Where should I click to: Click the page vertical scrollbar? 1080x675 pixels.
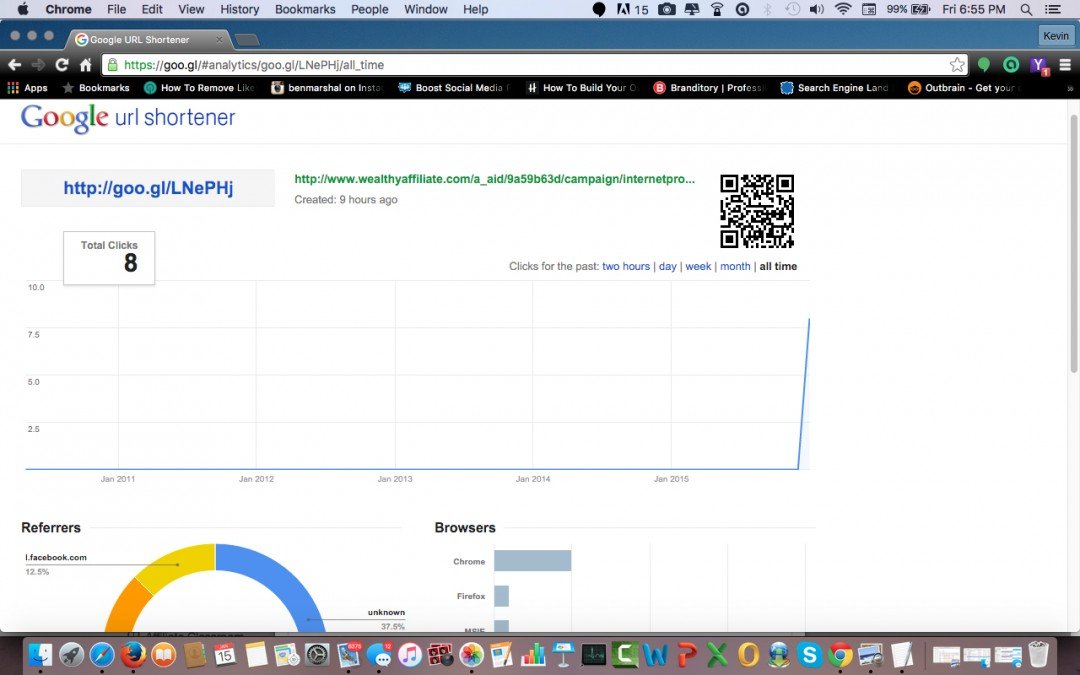(1073, 245)
